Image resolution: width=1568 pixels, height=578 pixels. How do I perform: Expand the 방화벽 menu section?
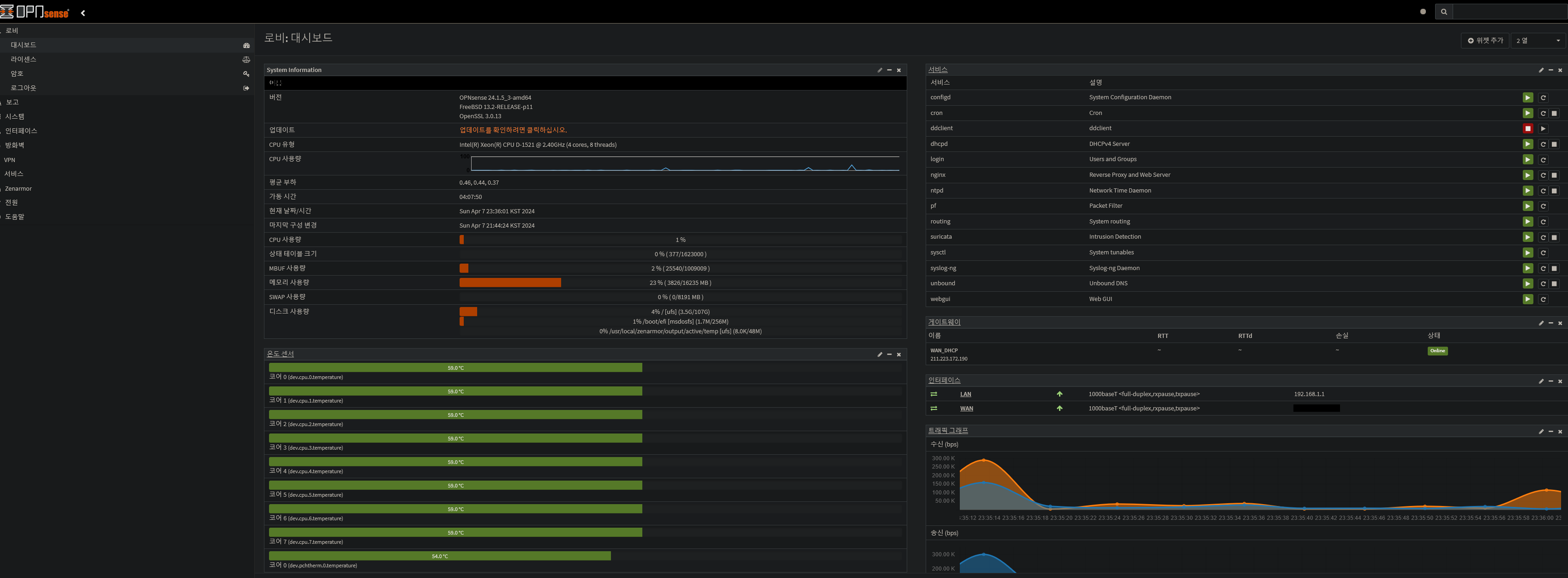tap(126, 145)
